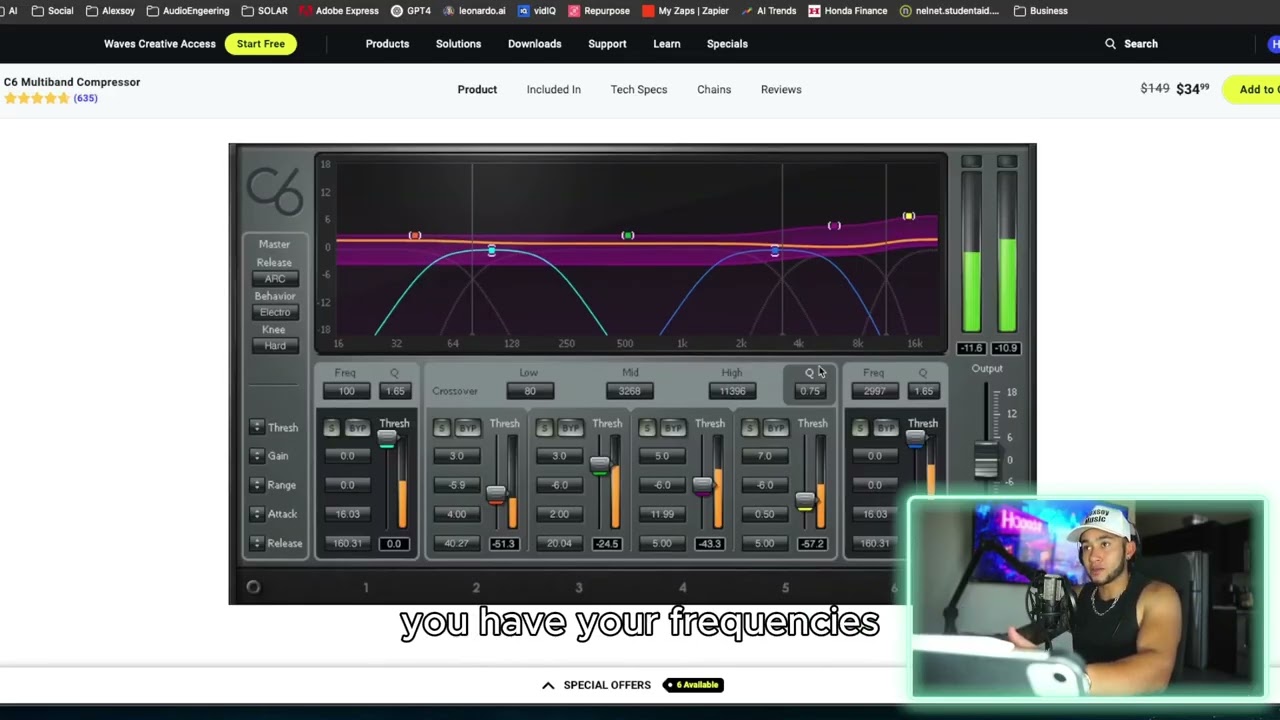Bypass band 4 with its BYP button

pyautogui.click(x=673, y=428)
